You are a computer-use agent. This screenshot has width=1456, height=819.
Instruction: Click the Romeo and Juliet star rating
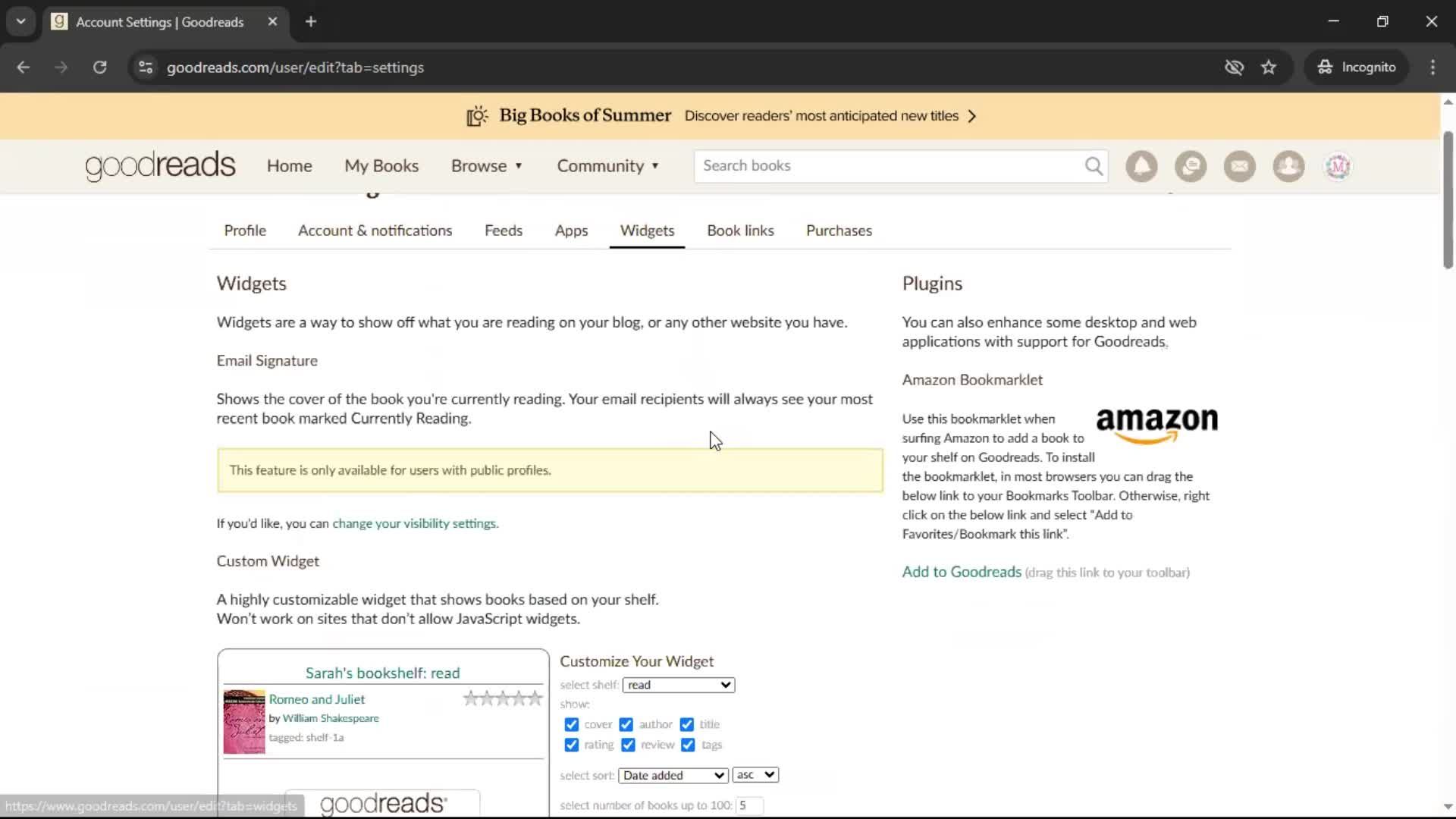pyautogui.click(x=503, y=698)
